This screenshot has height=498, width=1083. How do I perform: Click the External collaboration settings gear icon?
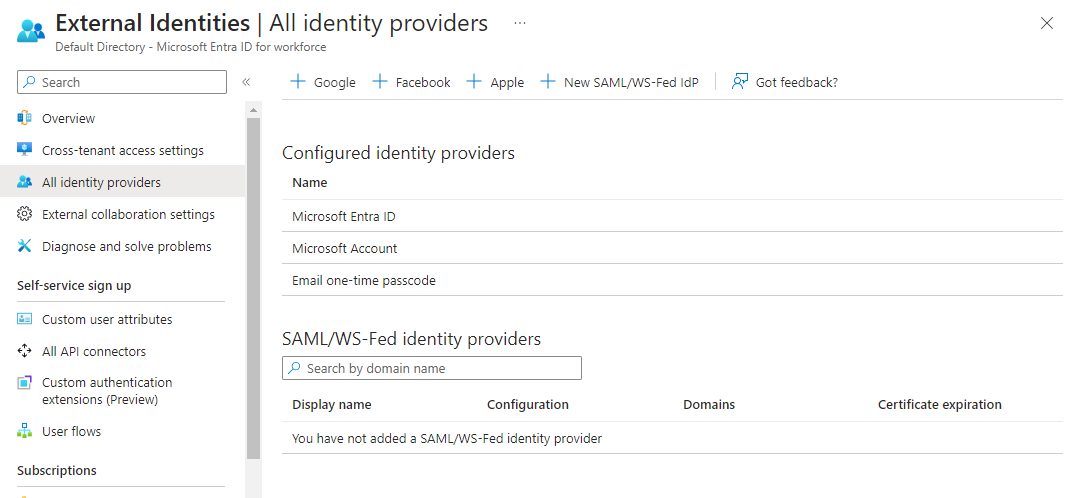coord(25,214)
